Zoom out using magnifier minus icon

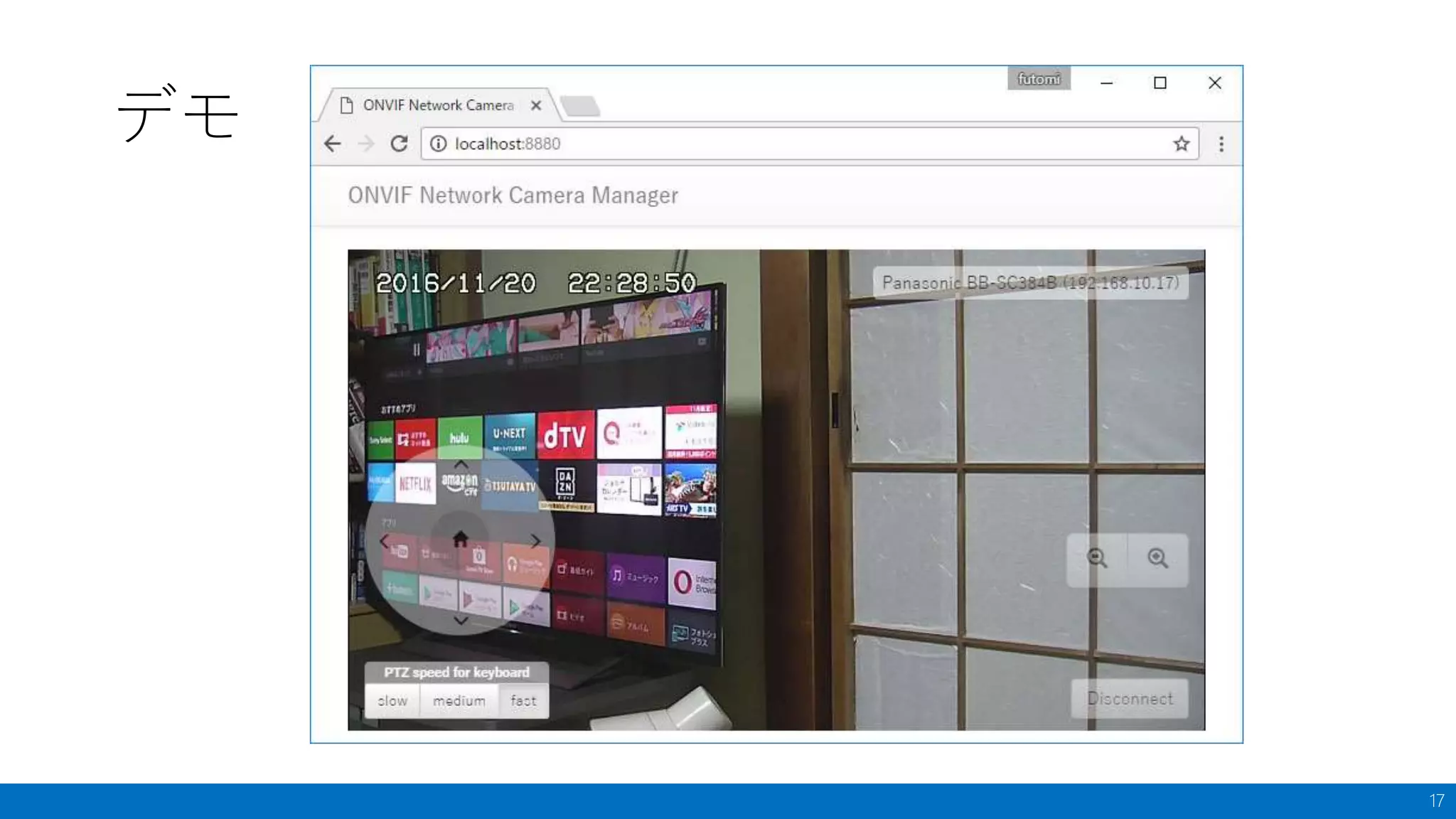(1097, 559)
